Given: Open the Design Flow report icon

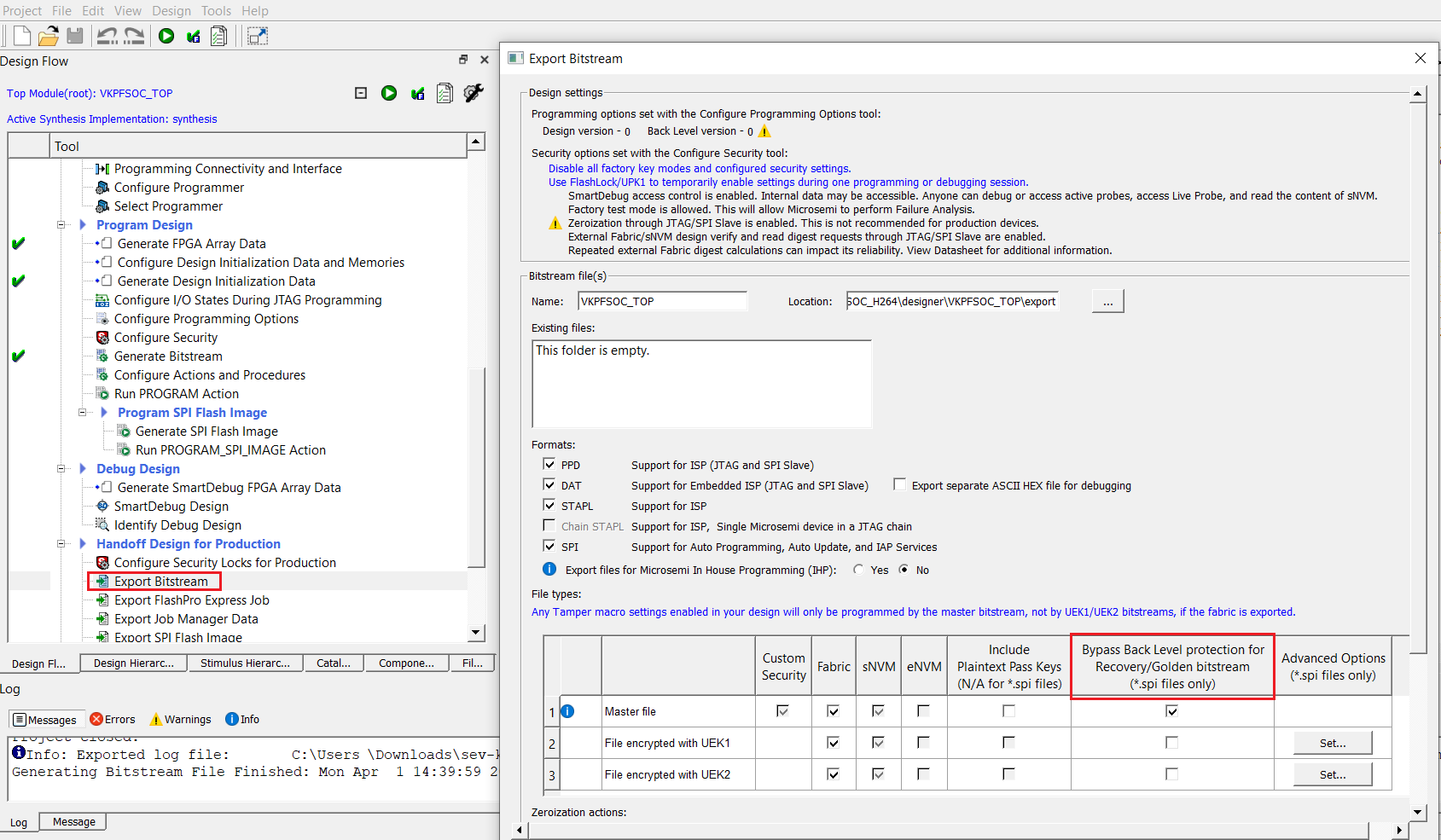Looking at the screenshot, I should pos(445,93).
